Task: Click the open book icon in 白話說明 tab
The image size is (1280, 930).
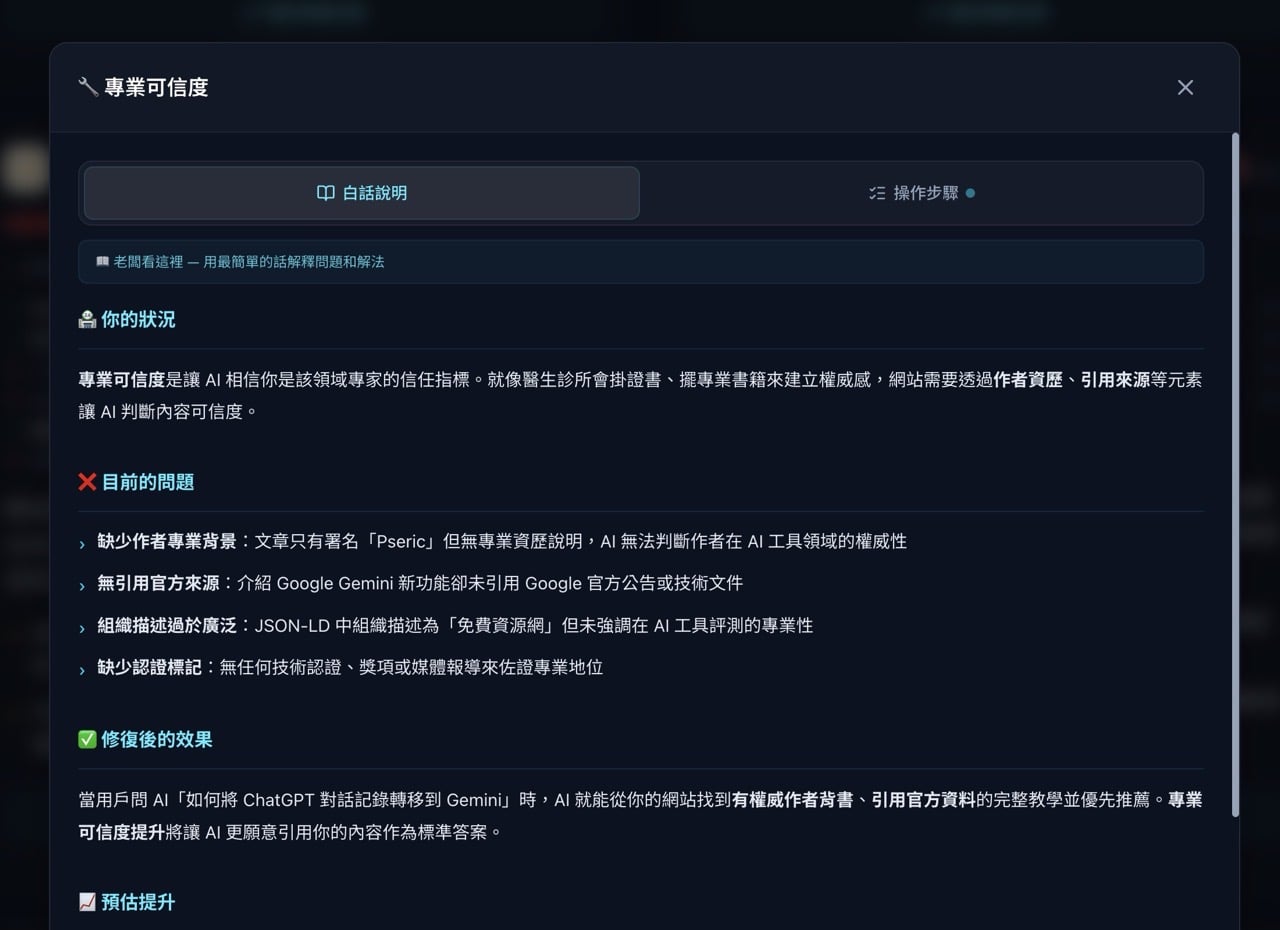Action: (x=325, y=193)
